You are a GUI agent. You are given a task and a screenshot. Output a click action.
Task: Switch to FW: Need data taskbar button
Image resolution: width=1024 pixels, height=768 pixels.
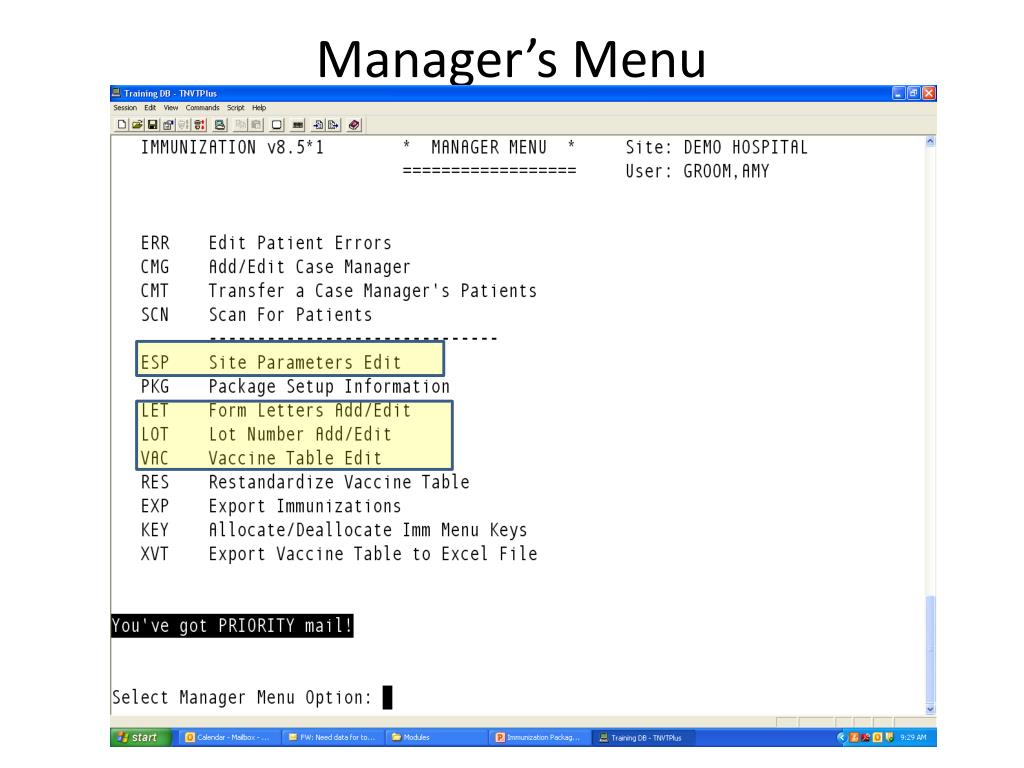point(332,737)
